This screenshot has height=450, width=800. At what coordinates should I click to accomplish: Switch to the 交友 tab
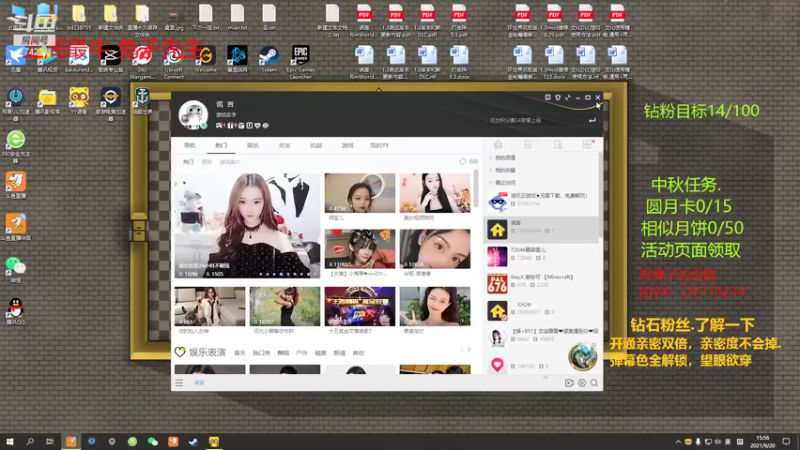click(x=284, y=145)
